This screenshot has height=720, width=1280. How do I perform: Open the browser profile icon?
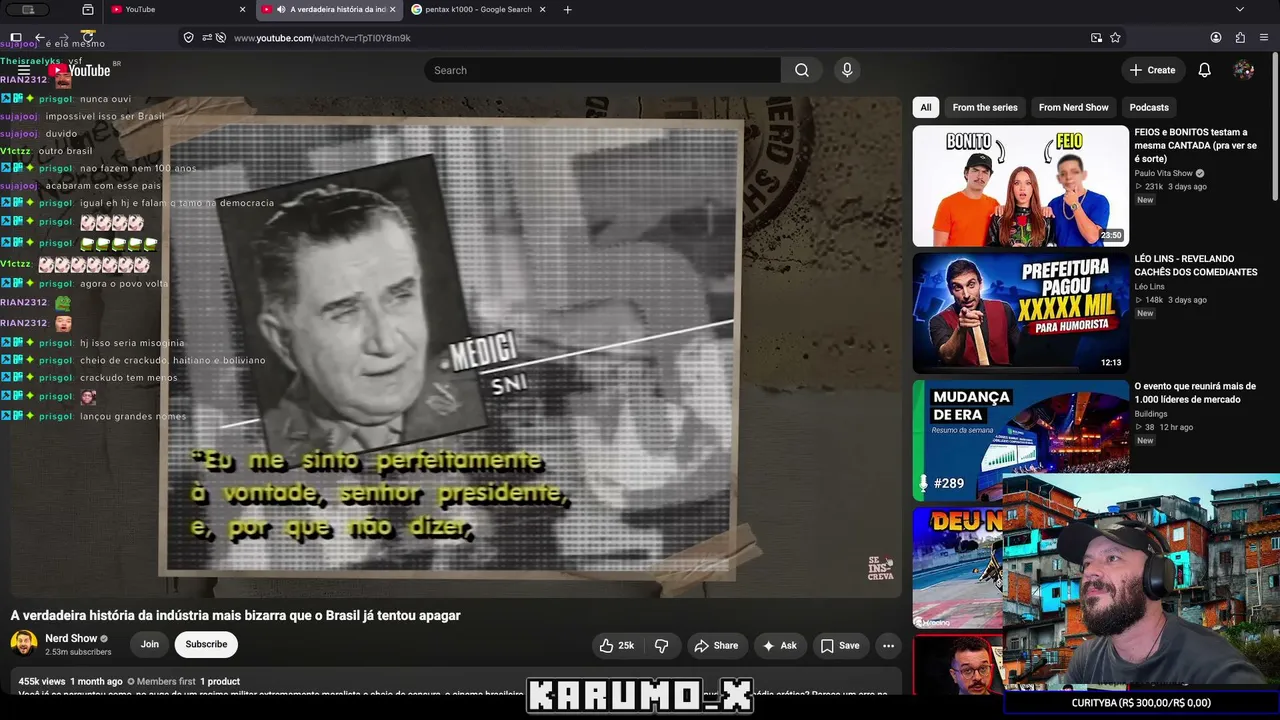(1216, 38)
